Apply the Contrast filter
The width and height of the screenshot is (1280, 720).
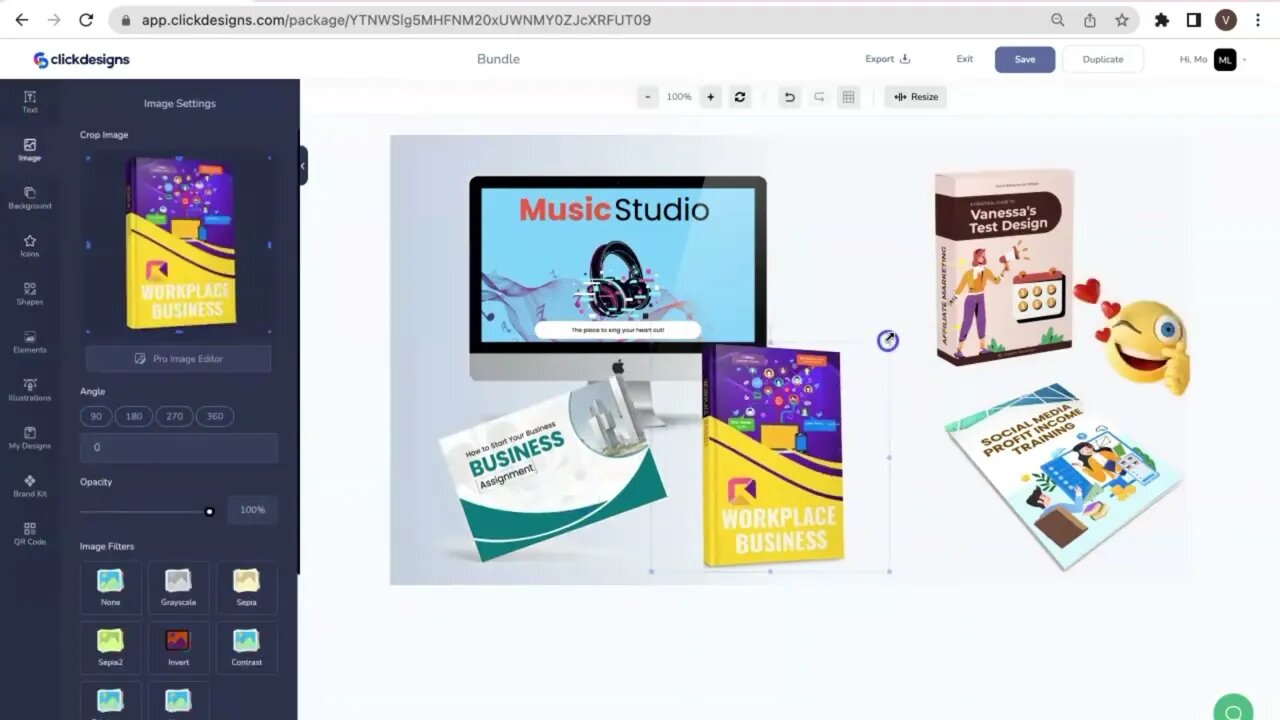pyautogui.click(x=246, y=647)
